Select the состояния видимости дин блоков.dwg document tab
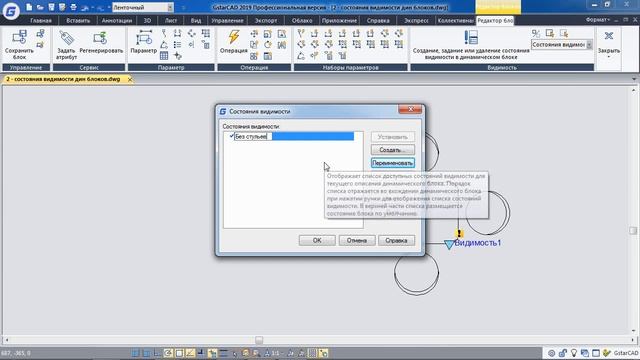 (63, 79)
